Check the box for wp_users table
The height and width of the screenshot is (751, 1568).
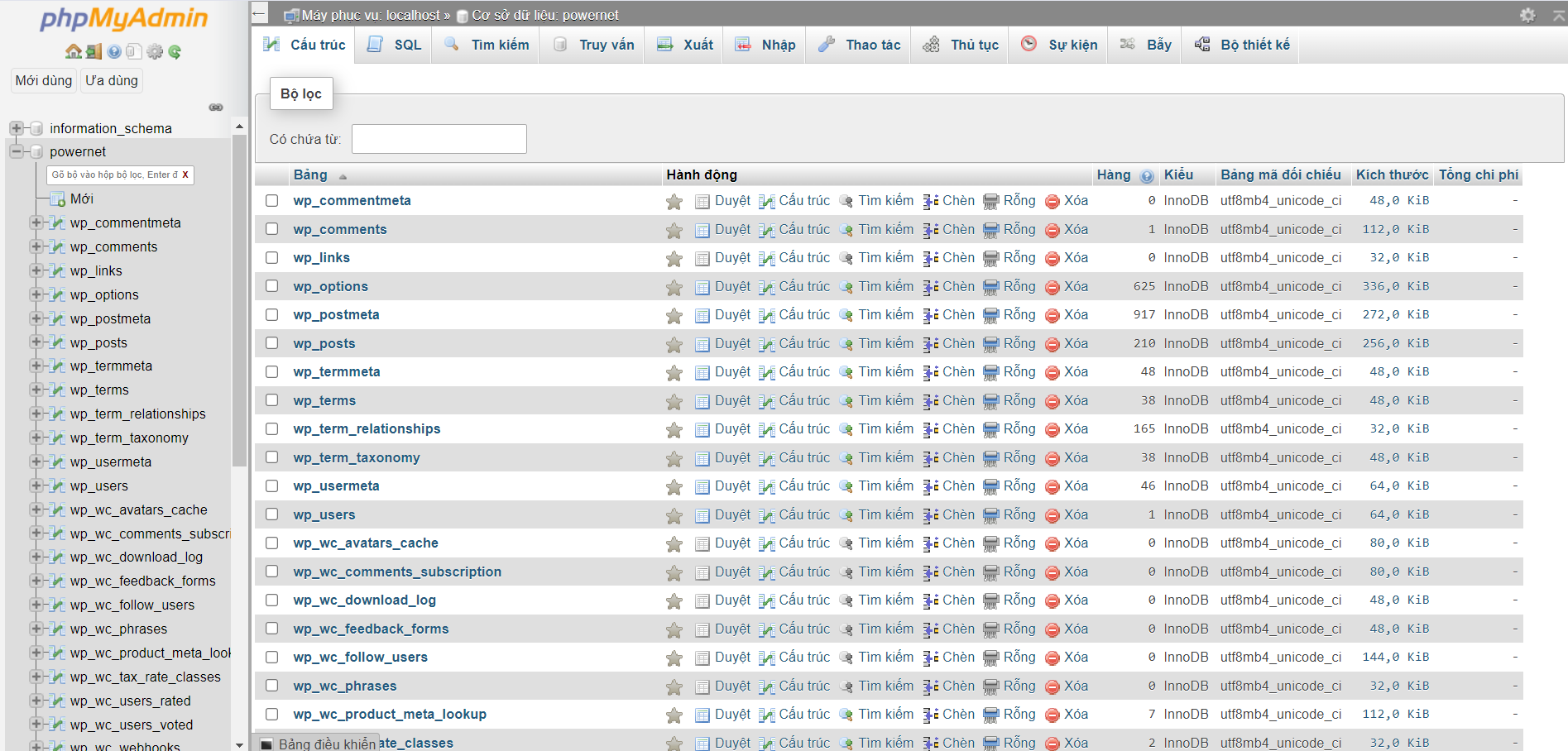pos(271,514)
